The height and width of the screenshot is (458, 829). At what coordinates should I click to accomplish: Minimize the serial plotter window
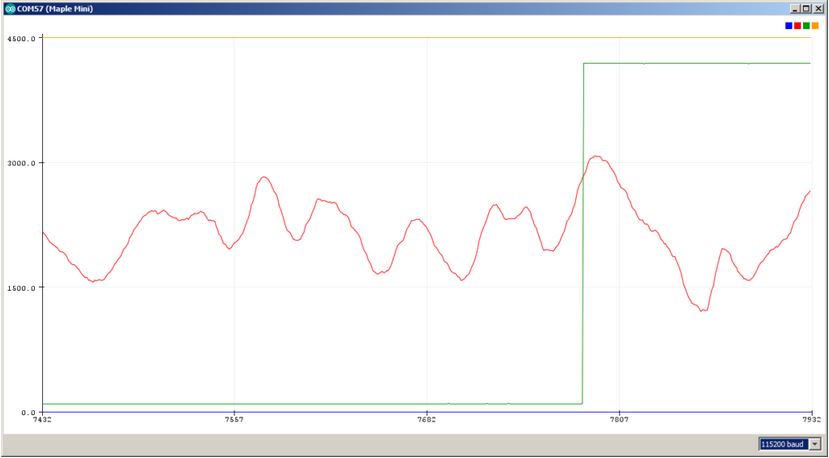793,7
